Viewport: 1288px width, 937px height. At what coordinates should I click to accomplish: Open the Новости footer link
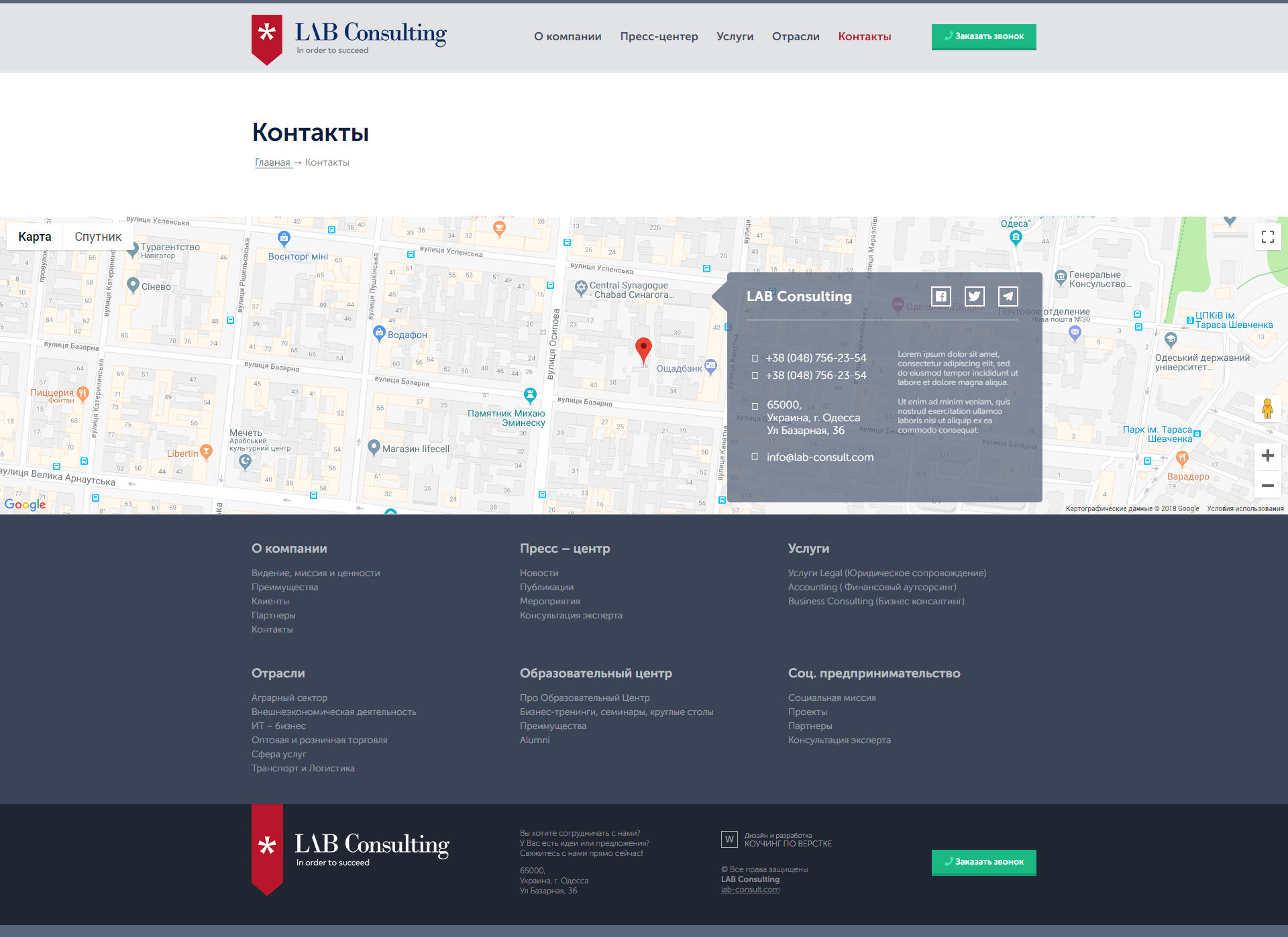click(539, 573)
